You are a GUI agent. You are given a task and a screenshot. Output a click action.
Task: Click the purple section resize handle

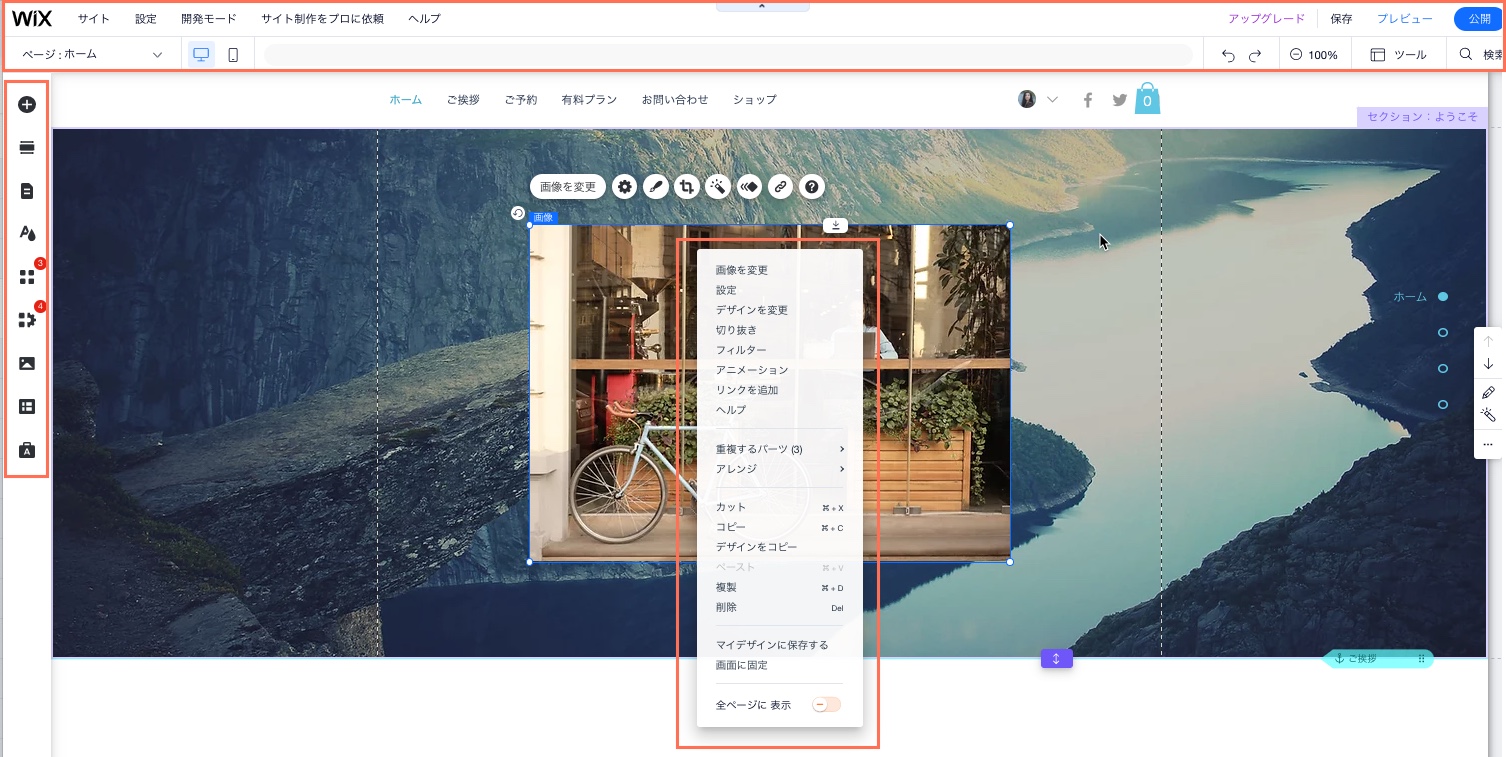pyautogui.click(x=1056, y=658)
